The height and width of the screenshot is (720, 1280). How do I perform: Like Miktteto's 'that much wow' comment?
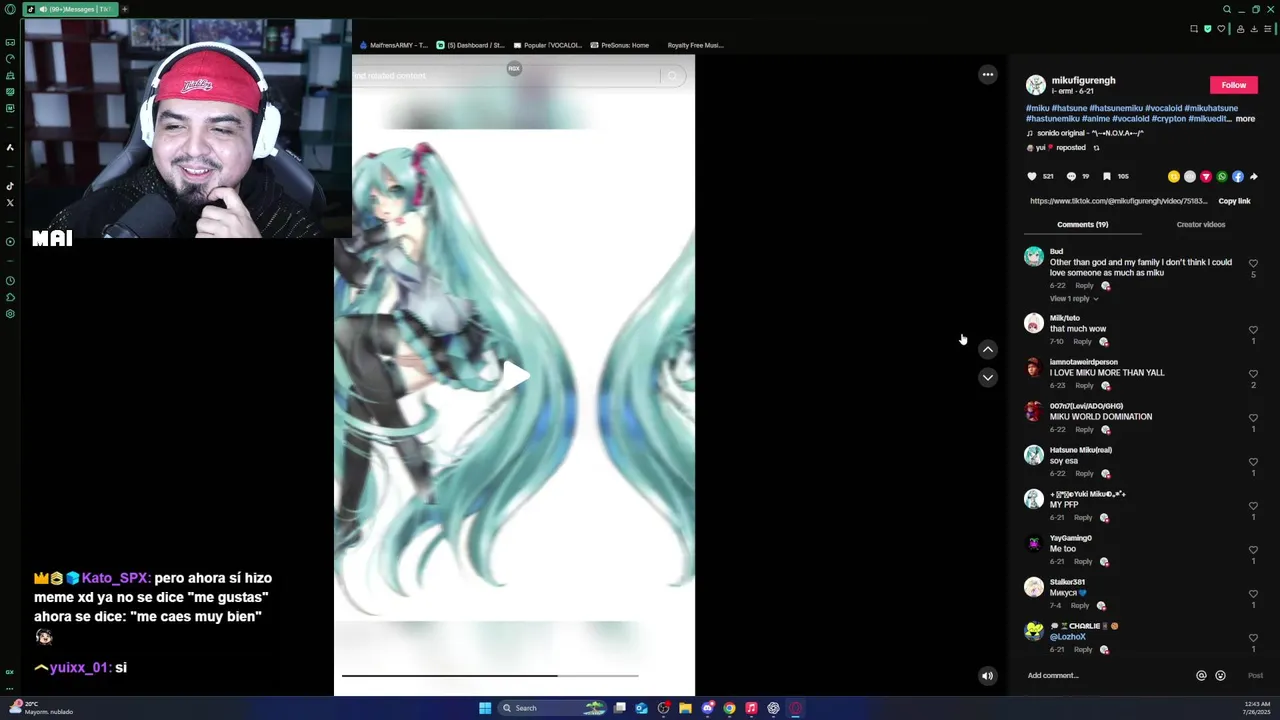[x=1253, y=330]
